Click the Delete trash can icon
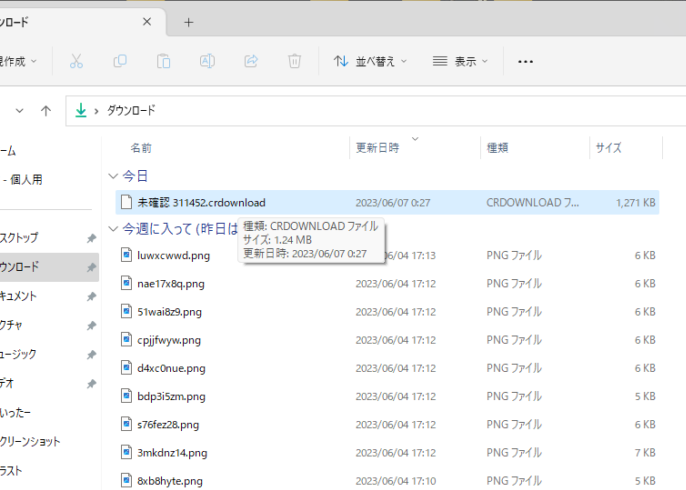This screenshot has height=490, width=686. coord(294,61)
